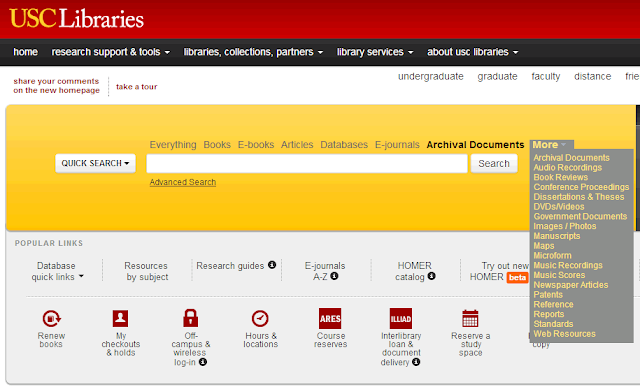Click the ARES Course reserves icon
The width and height of the screenshot is (640, 387).
coord(330,318)
